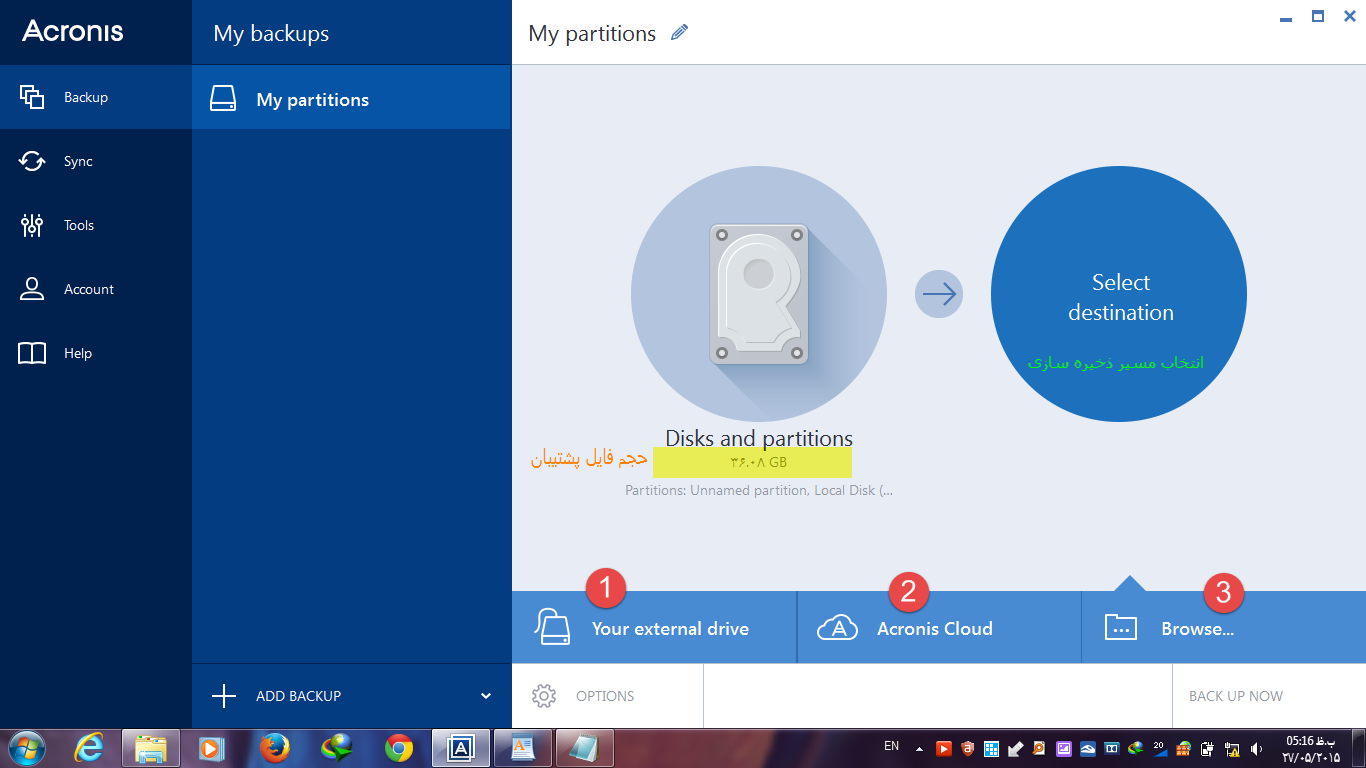Viewport: 1366px width, 768px height.
Task: Go to the Account tab label
Action: coord(89,289)
